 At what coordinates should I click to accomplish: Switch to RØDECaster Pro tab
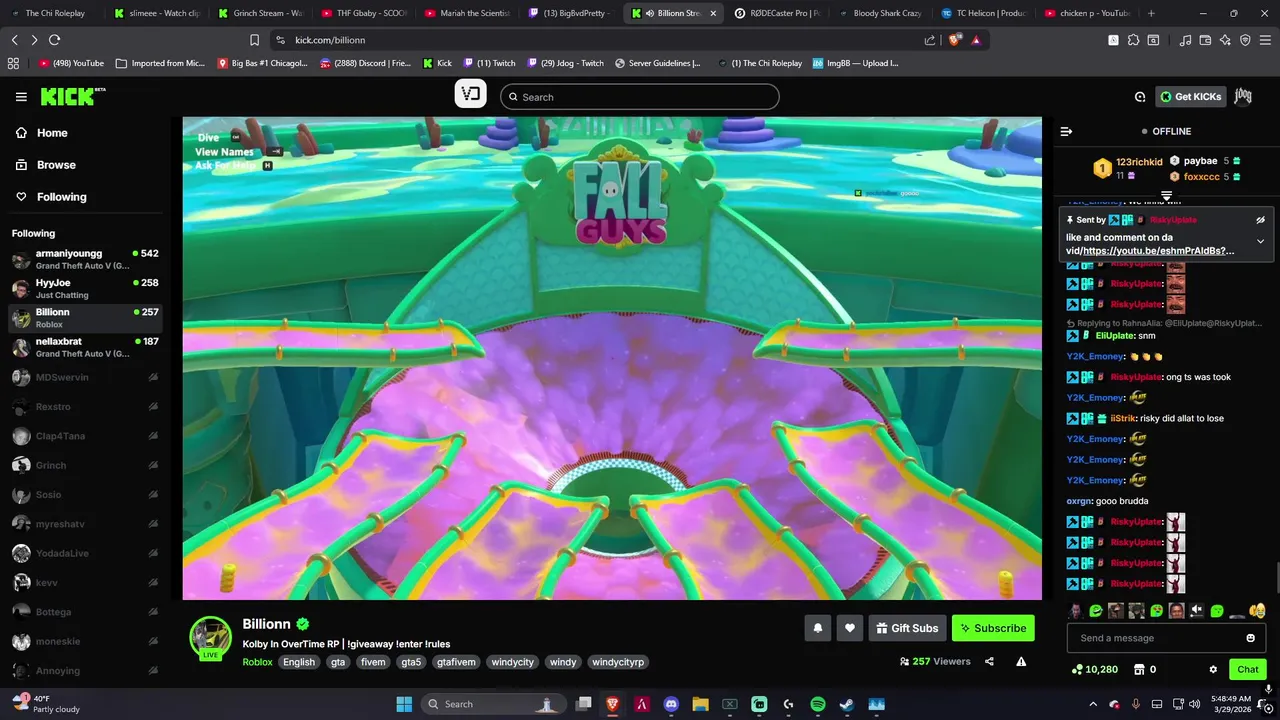click(777, 13)
